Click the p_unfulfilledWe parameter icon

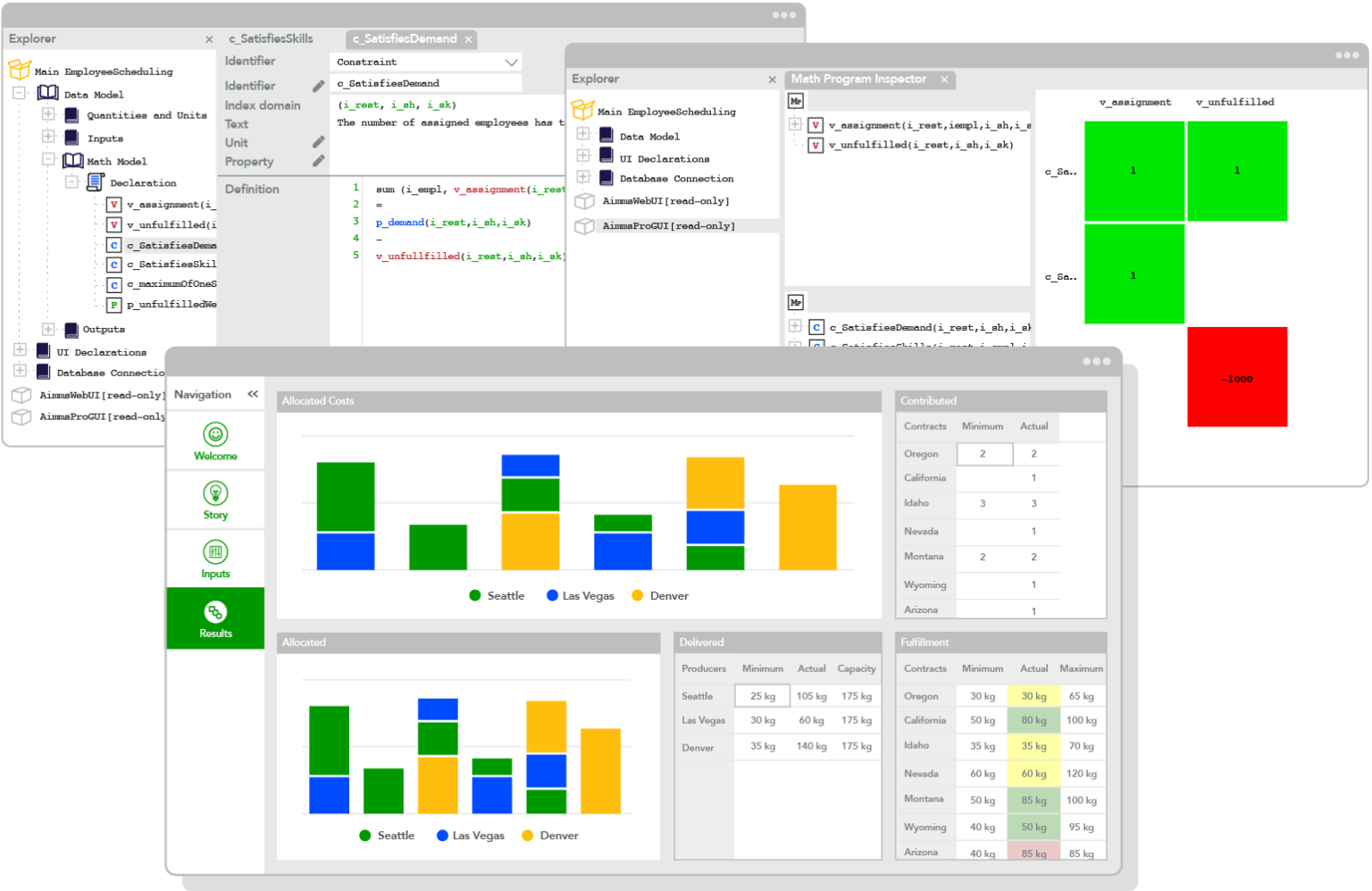point(113,305)
